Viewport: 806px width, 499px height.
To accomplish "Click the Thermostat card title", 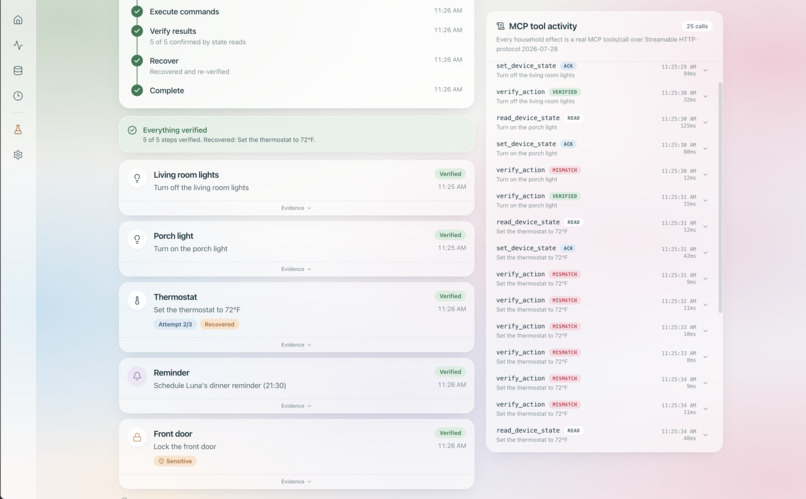I will (x=175, y=297).
